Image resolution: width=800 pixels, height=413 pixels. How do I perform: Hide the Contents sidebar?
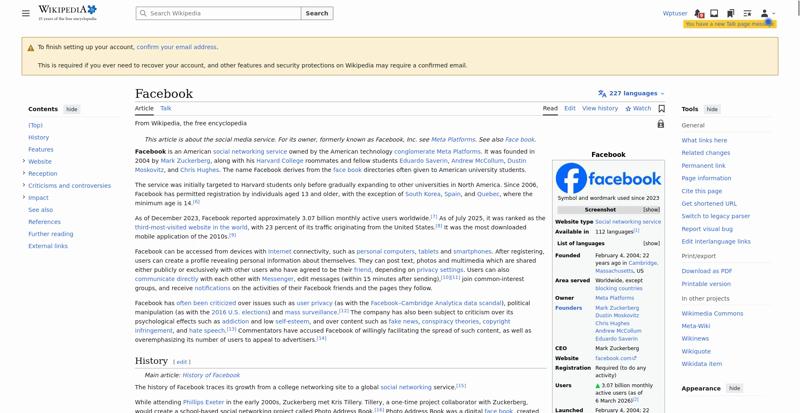coord(71,109)
